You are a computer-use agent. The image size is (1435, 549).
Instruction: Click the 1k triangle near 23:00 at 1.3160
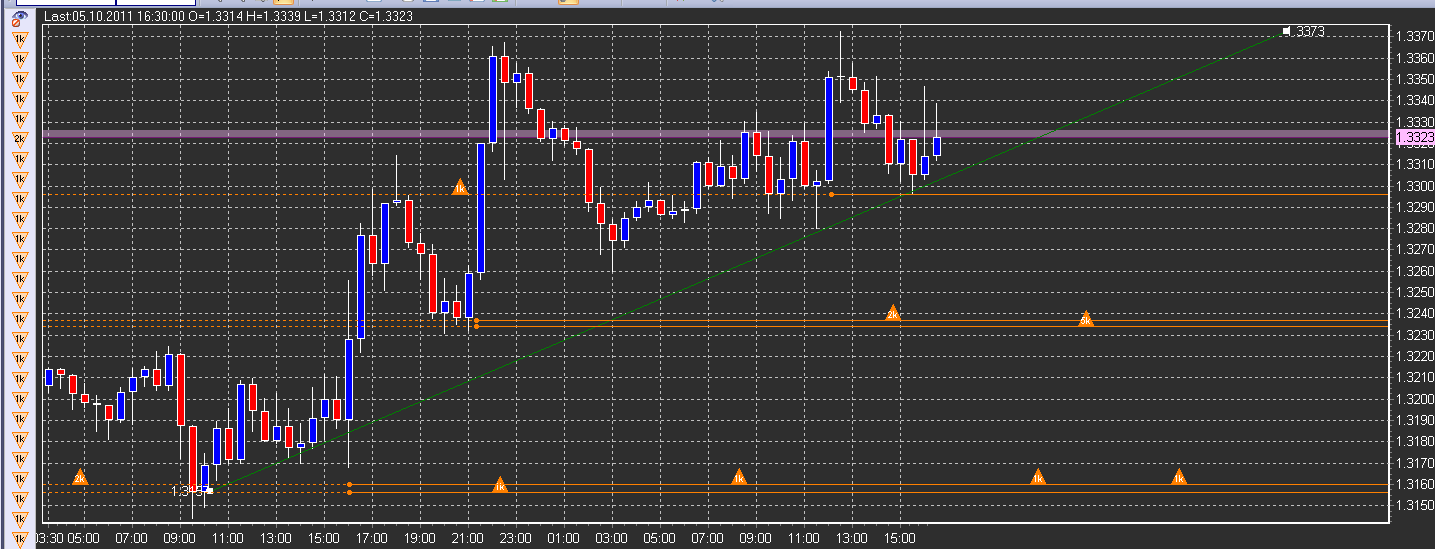[500, 485]
